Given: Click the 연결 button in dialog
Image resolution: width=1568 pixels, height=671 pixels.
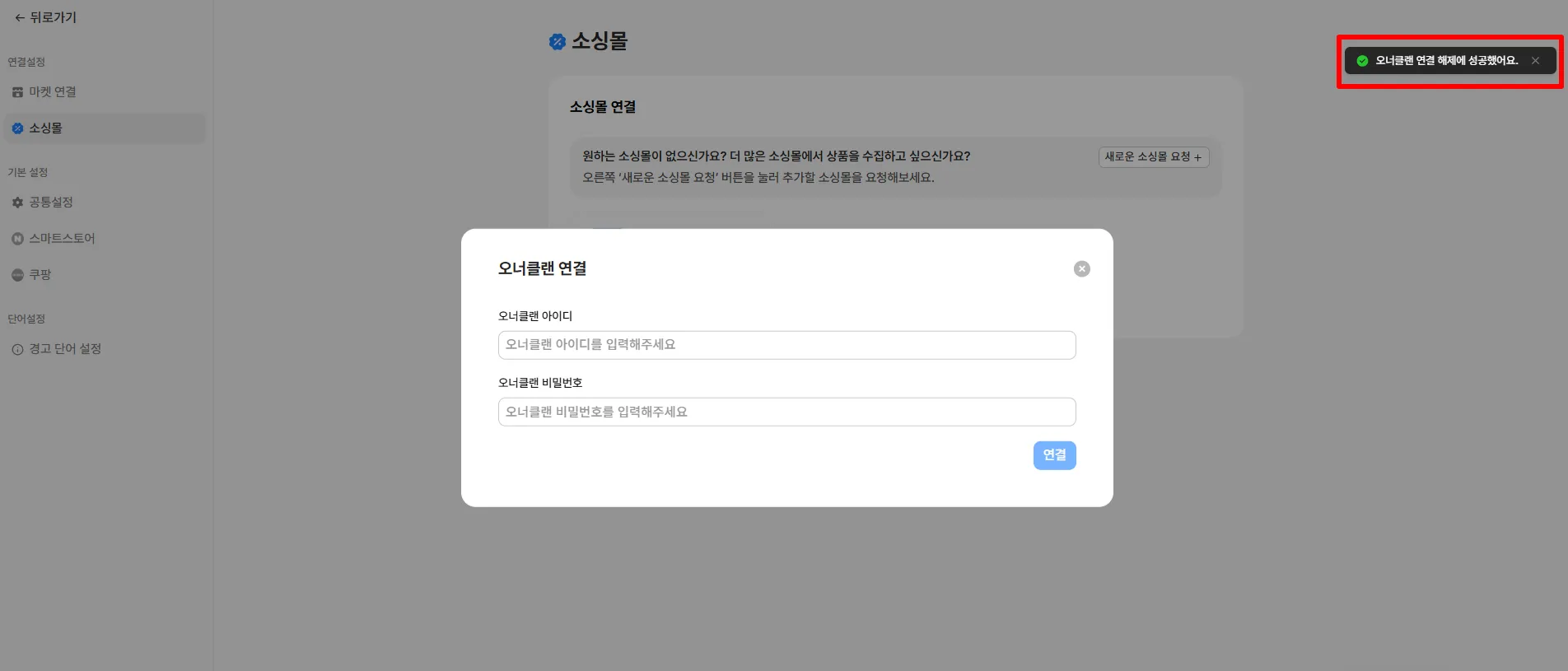Looking at the screenshot, I should (1054, 455).
